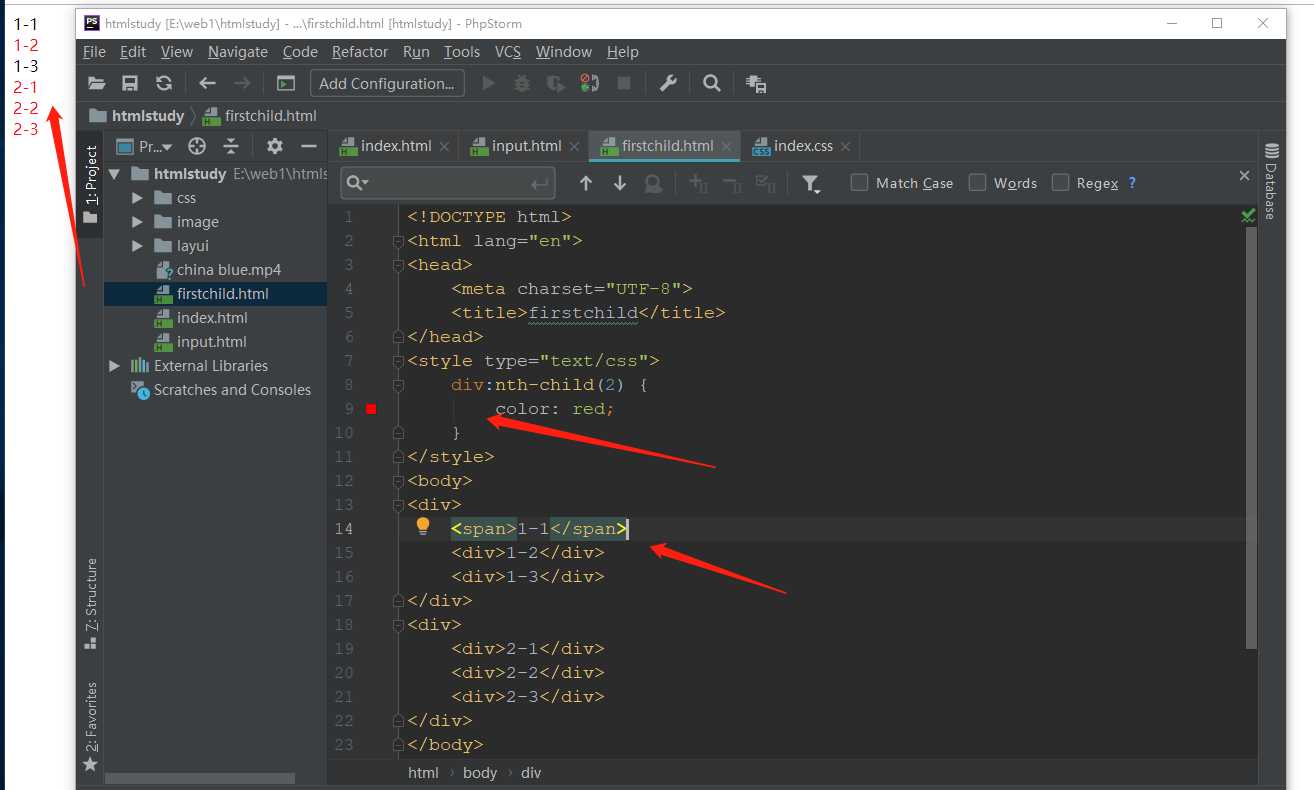
Task: Open the search help question mark
Action: click(x=1132, y=183)
